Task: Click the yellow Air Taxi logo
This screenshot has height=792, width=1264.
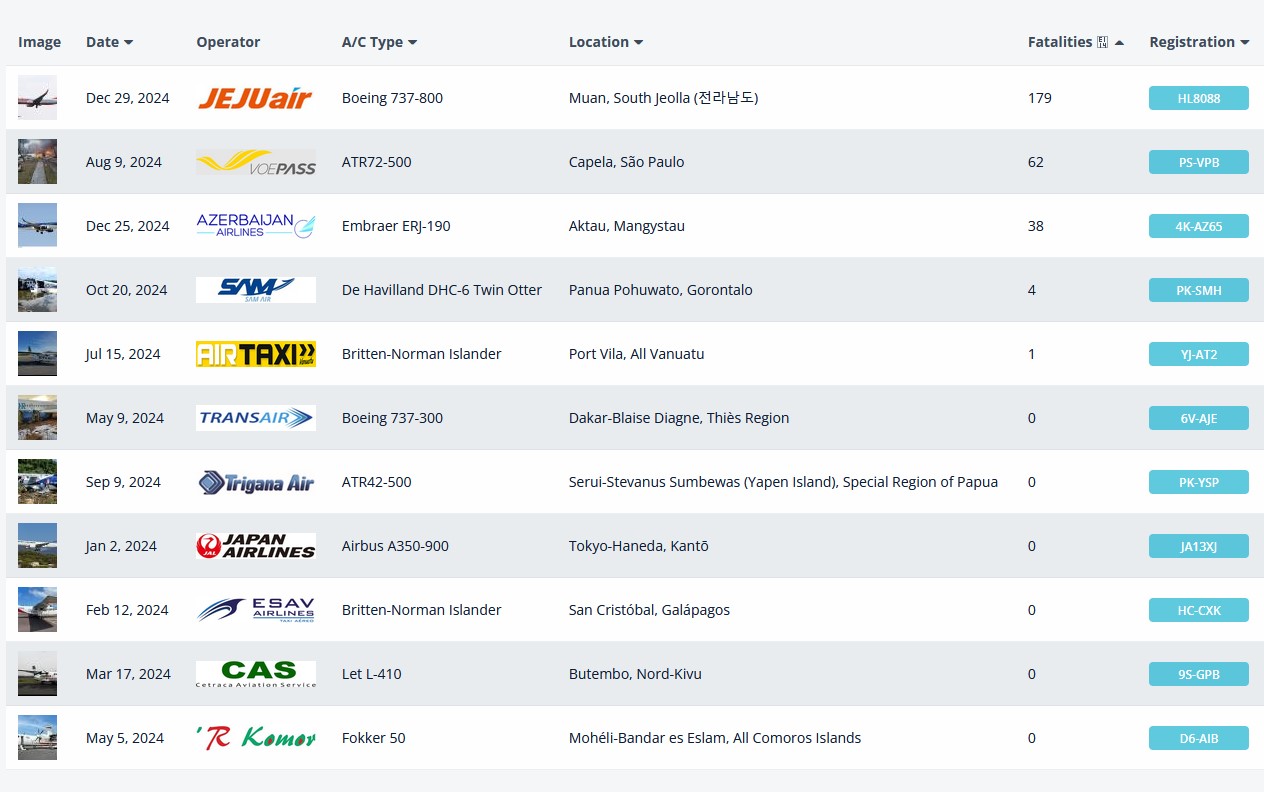Action: [256, 354]
